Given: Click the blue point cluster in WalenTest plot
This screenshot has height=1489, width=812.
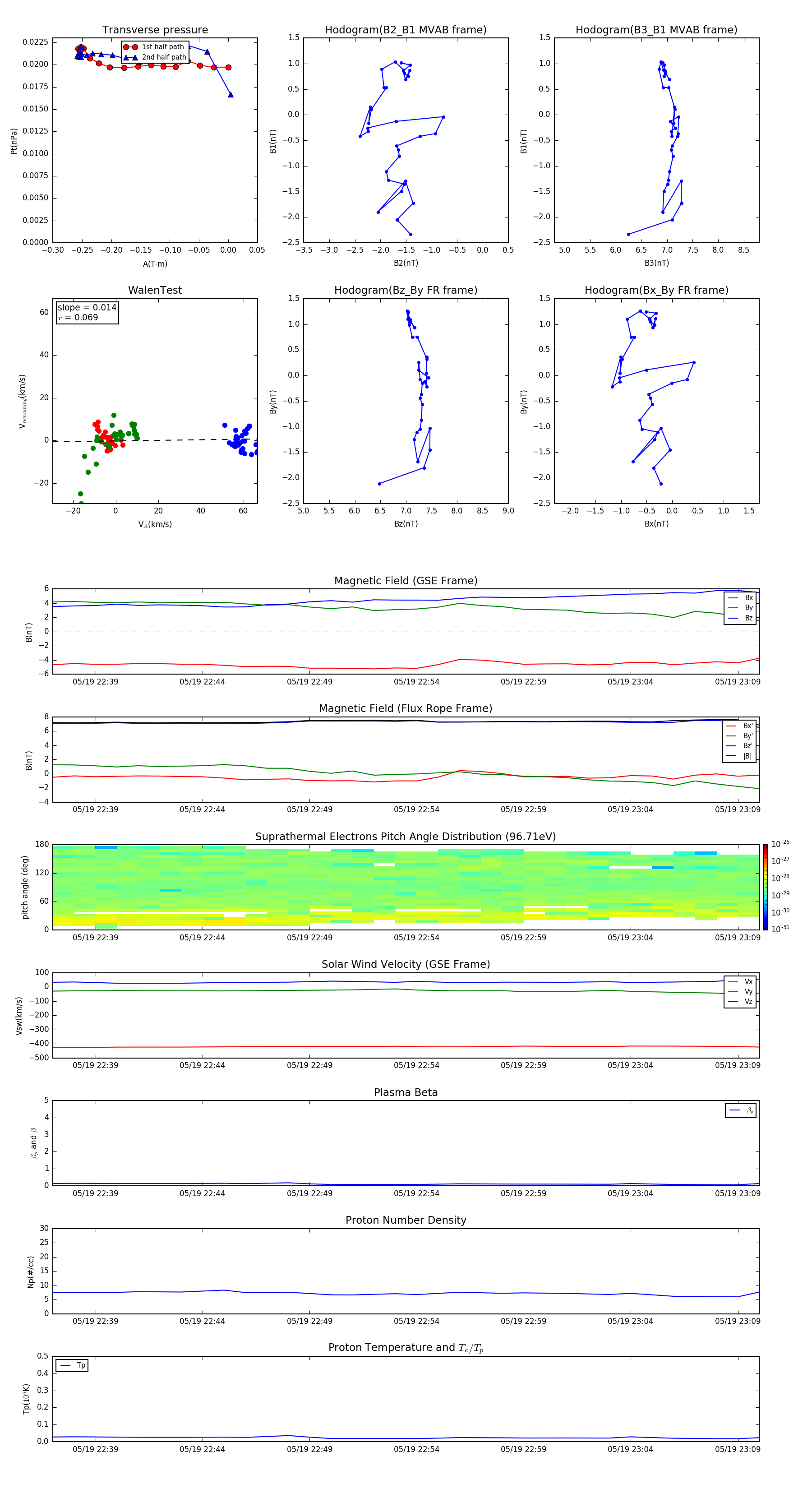Looking at the screenshot, I should [x=240, y=440].
